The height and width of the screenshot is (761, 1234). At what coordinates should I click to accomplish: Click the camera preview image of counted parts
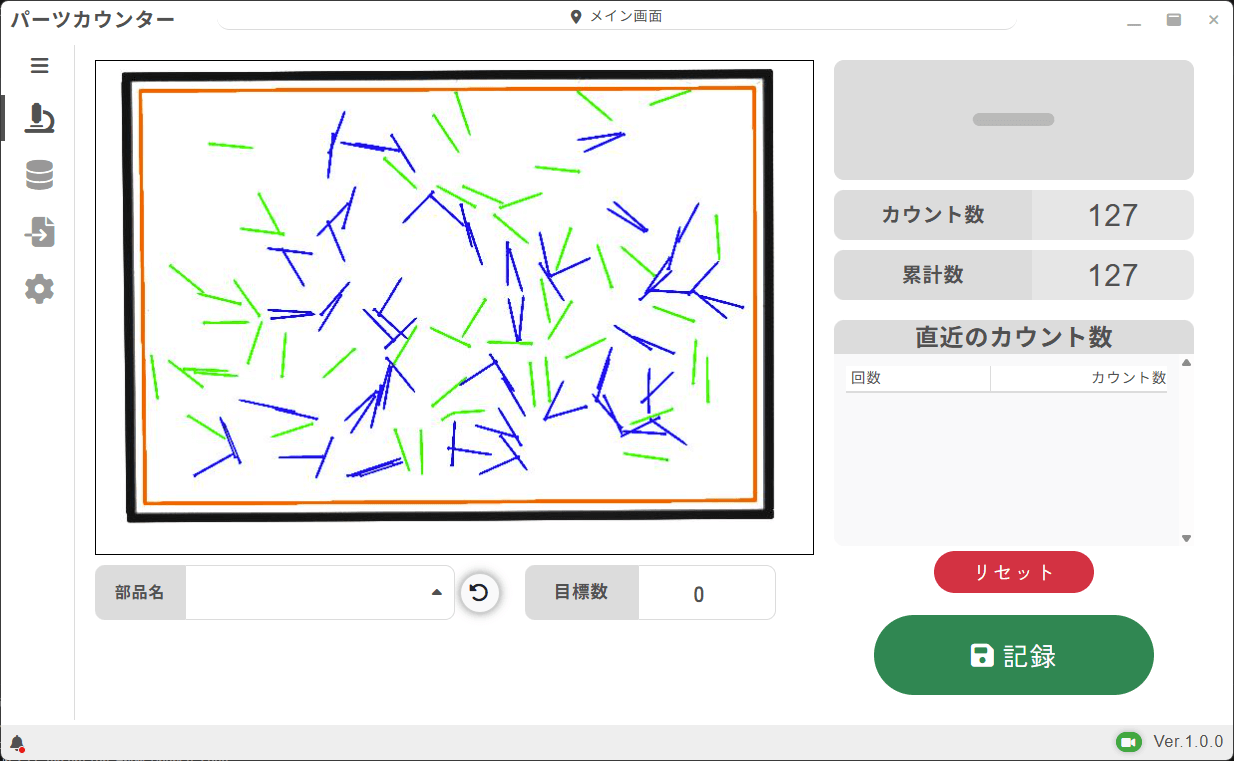pos(454,306)
